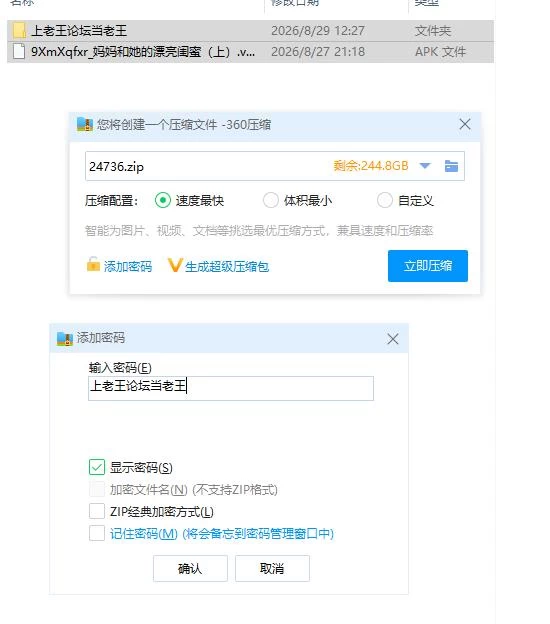Uncheck the 显示密码(S) checkbox

coord(97,467)
